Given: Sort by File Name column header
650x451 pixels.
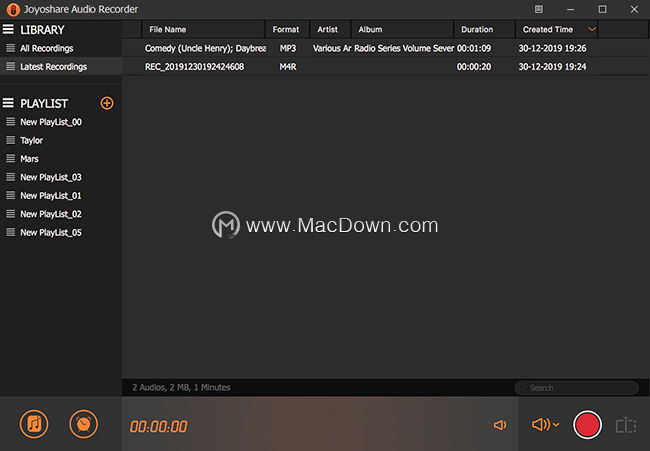Looking at the screenshot, I should (203, 29).
